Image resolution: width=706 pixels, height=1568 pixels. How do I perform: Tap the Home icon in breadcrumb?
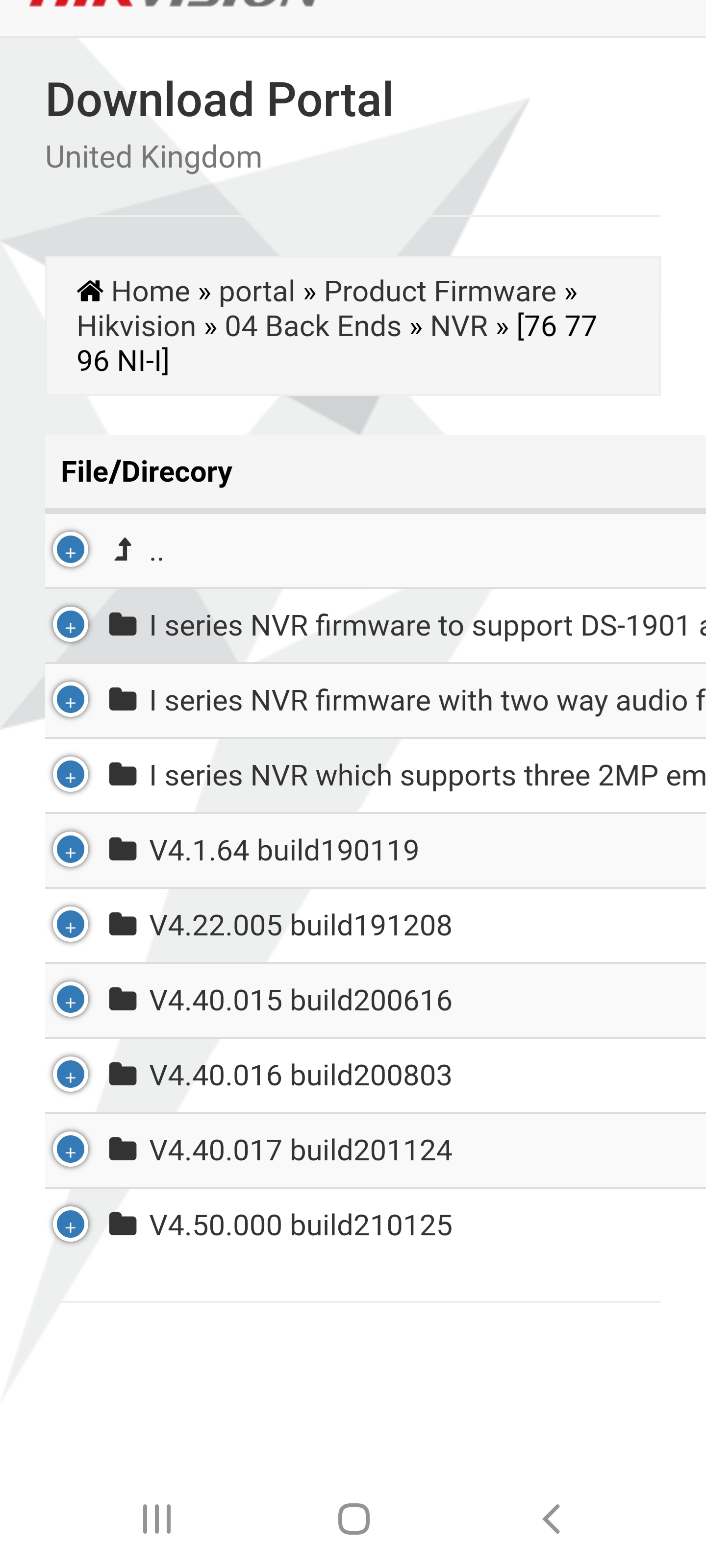(x=90, y=291)
